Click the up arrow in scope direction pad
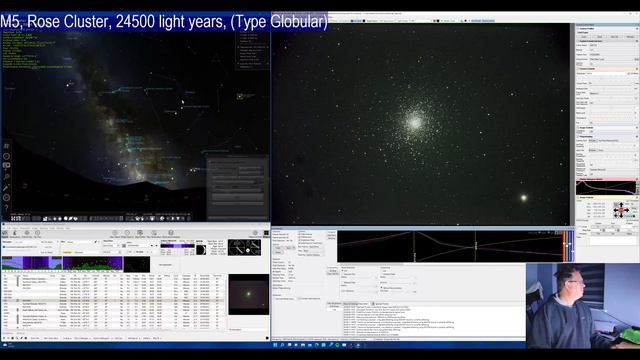Image resolution: width=640 pixels, height=360 pixels. [x=621, y=204]
